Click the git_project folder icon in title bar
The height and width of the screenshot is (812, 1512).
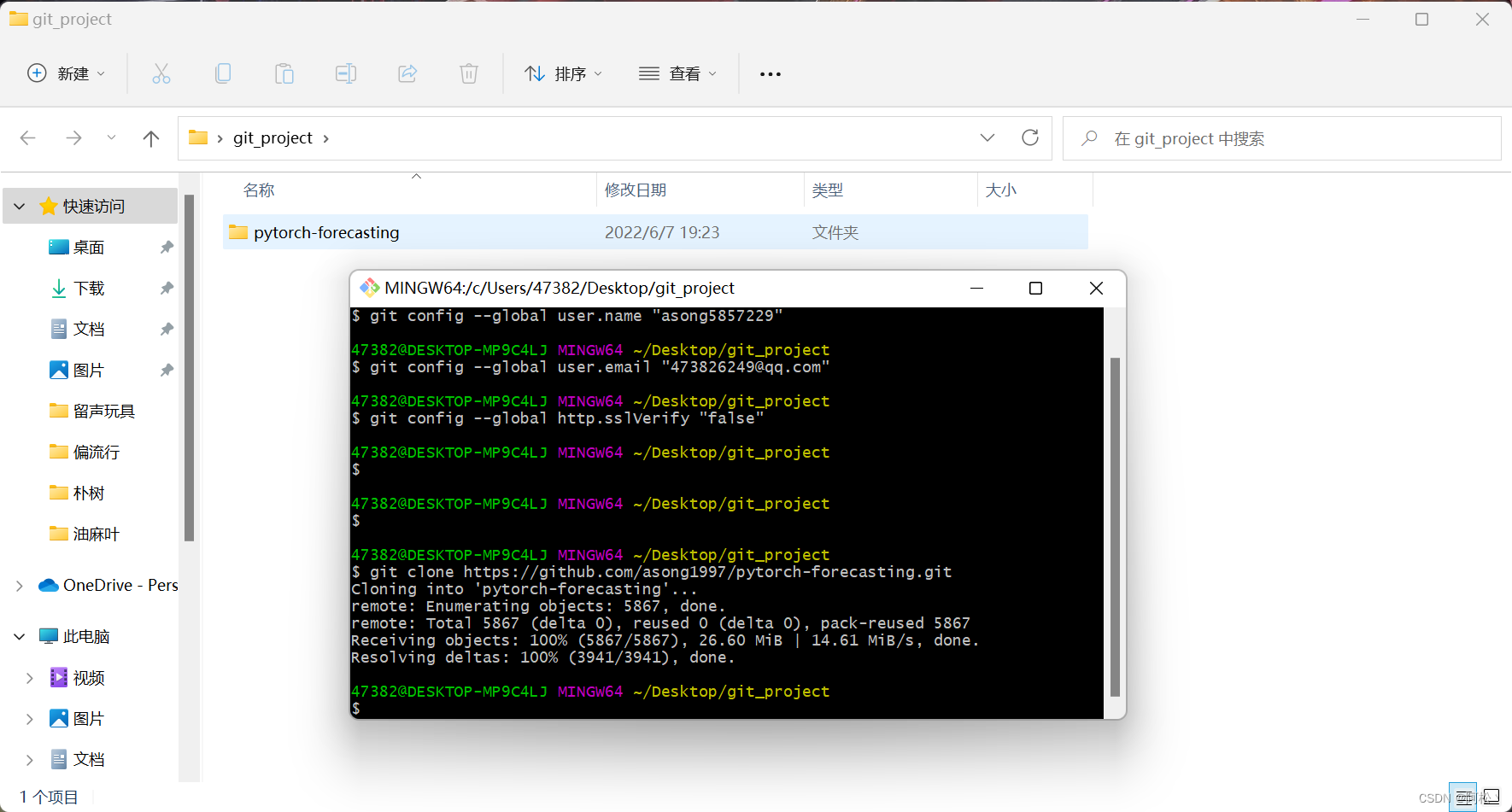[x=19, y=19]
